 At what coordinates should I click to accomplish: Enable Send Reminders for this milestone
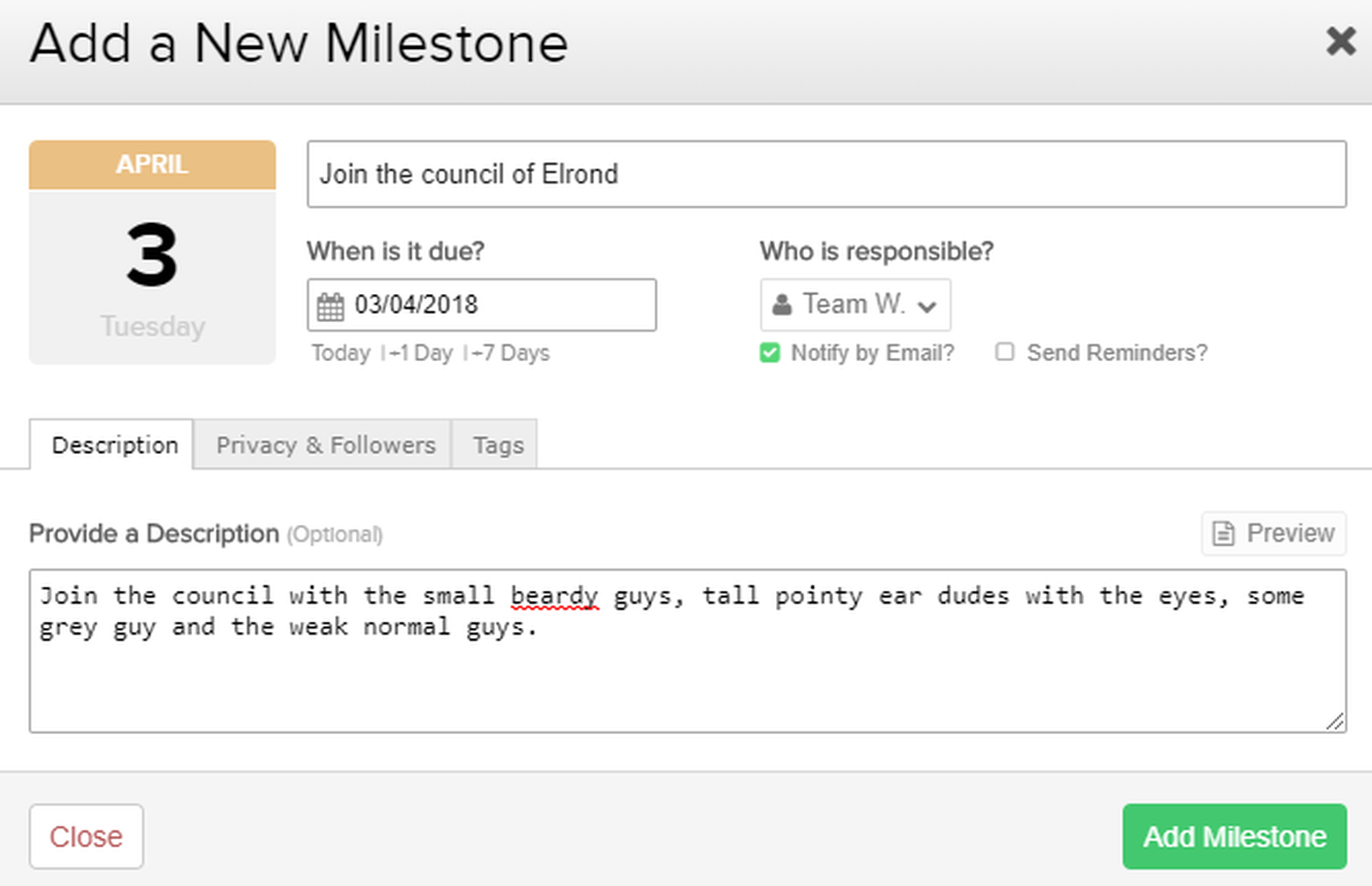pos(1004,352)
